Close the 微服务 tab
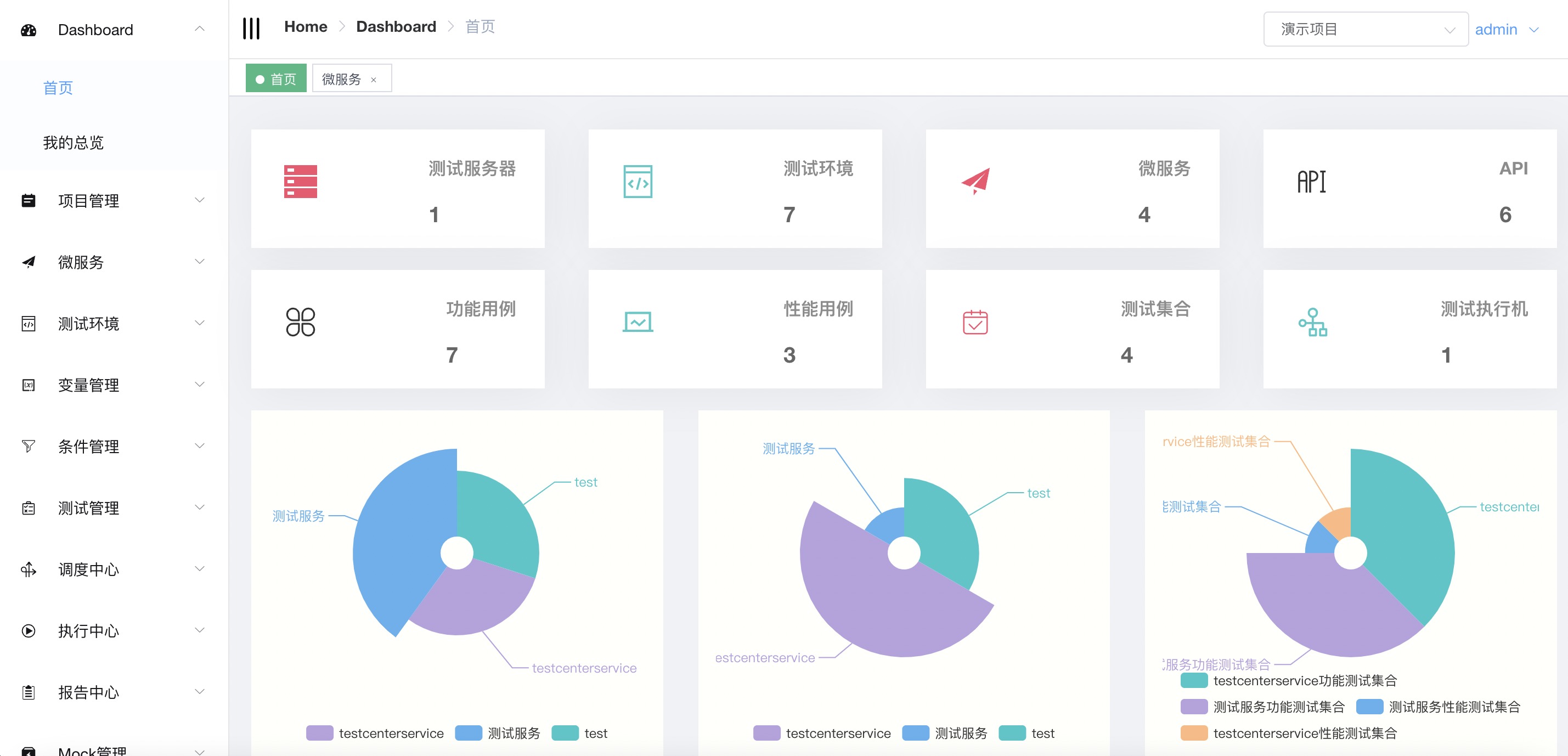 [x=374, y=79]
